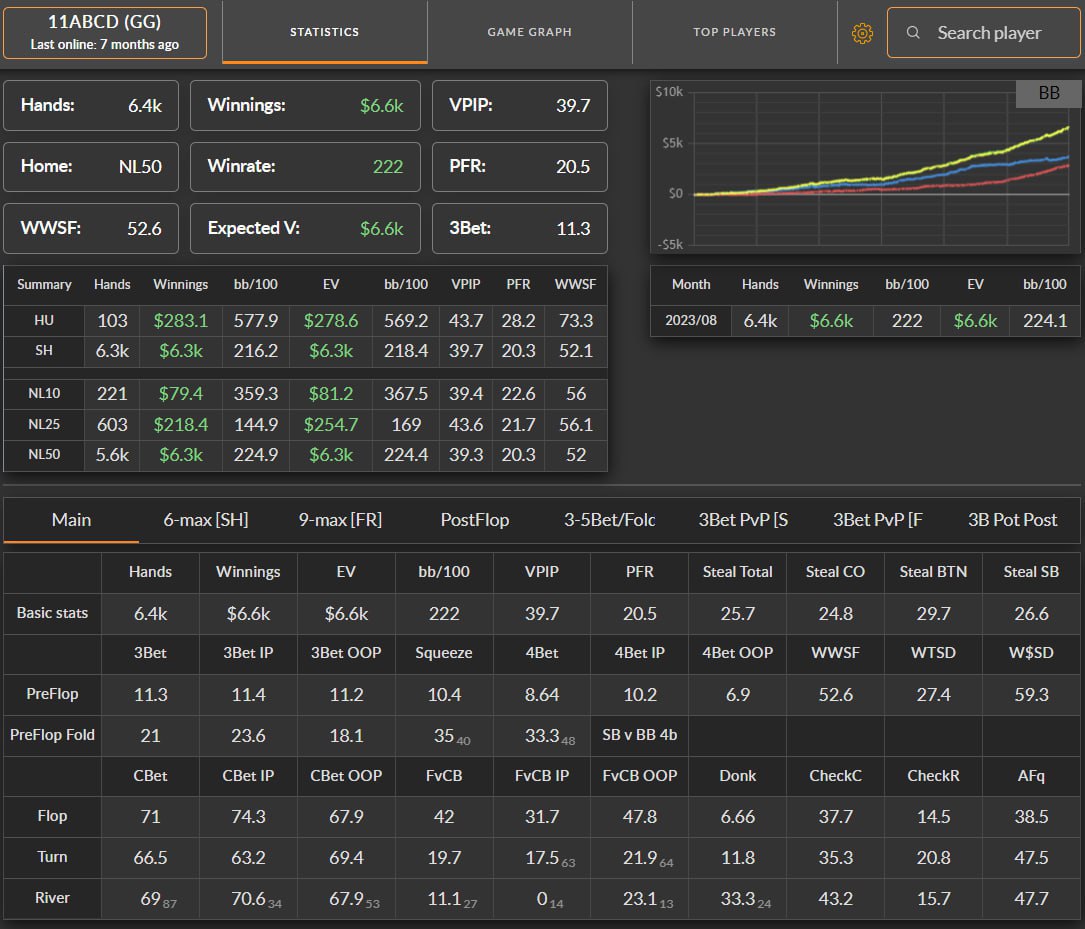Open the Game Graph tab

529,32
